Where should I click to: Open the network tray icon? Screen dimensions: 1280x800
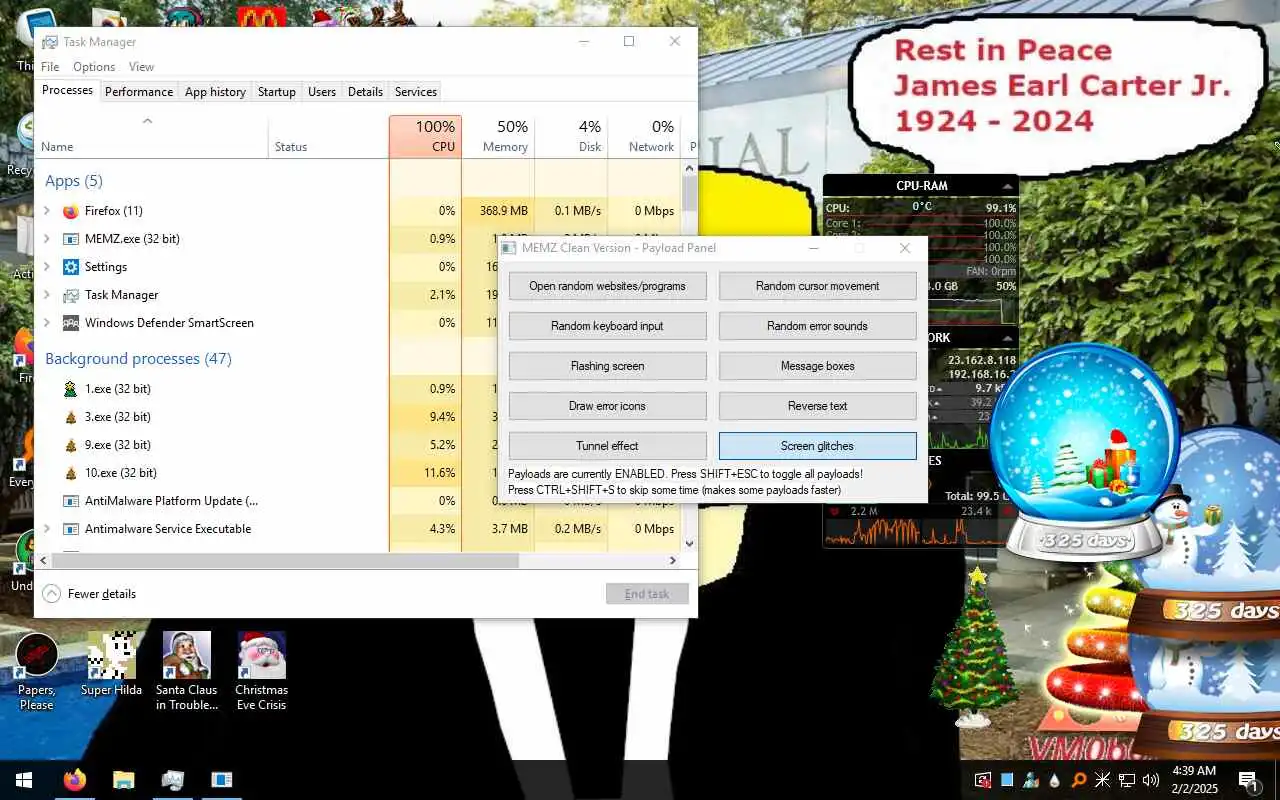(x=1127, y=780)
